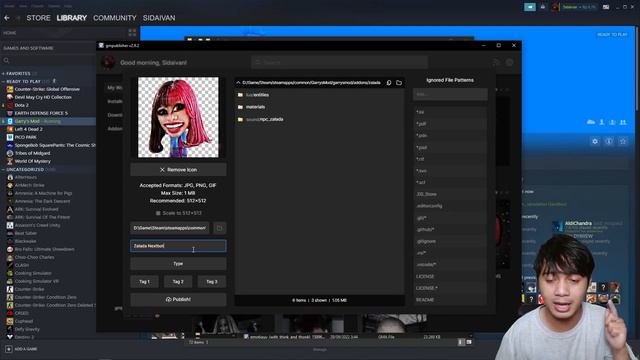Click the README ignored pattern

point(450,300)
